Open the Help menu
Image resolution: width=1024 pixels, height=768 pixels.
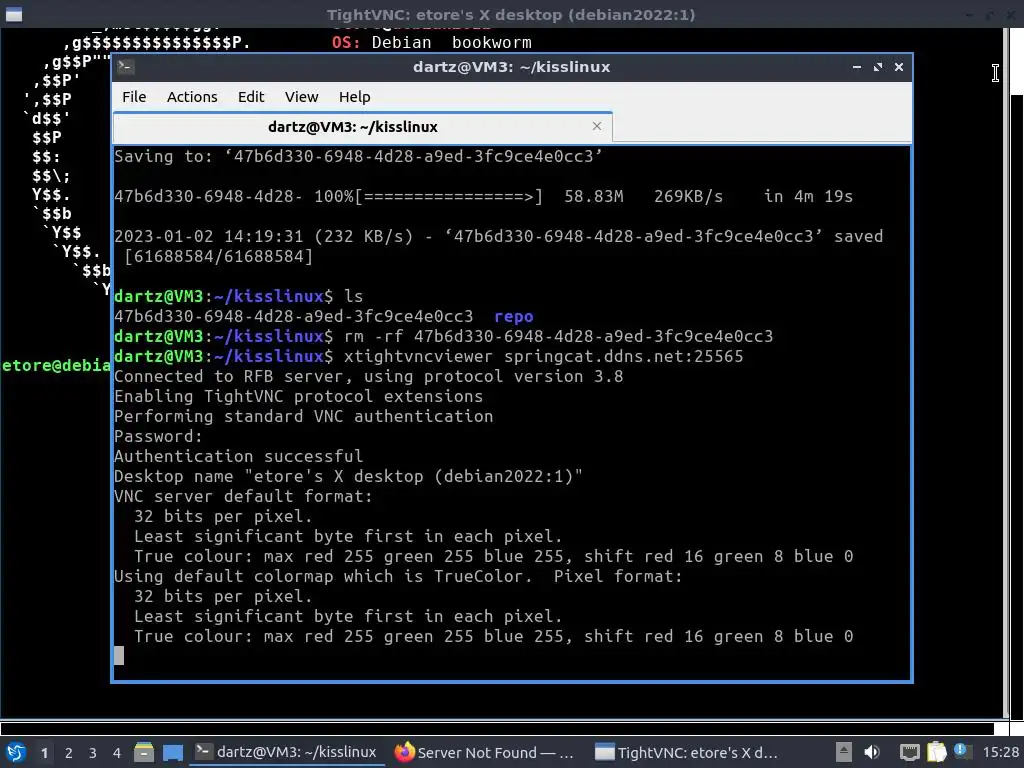[355, 97]
